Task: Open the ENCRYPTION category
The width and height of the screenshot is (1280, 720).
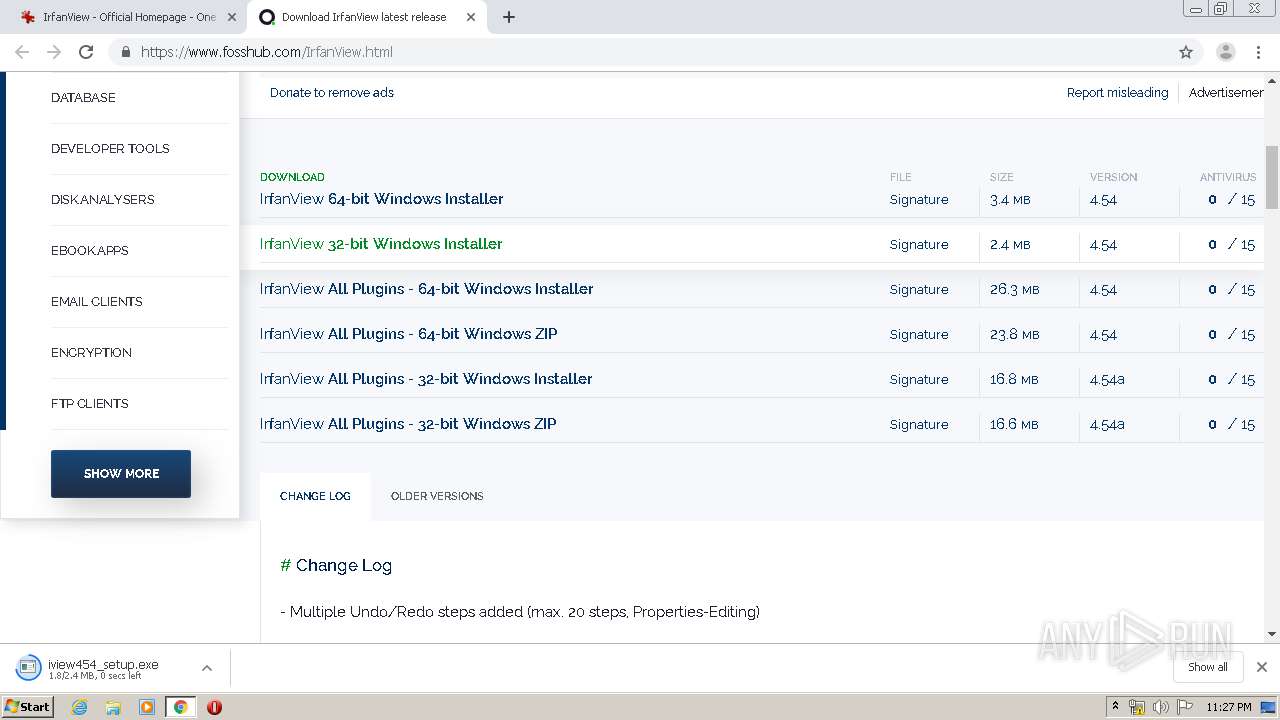Action: coord(91,353)
